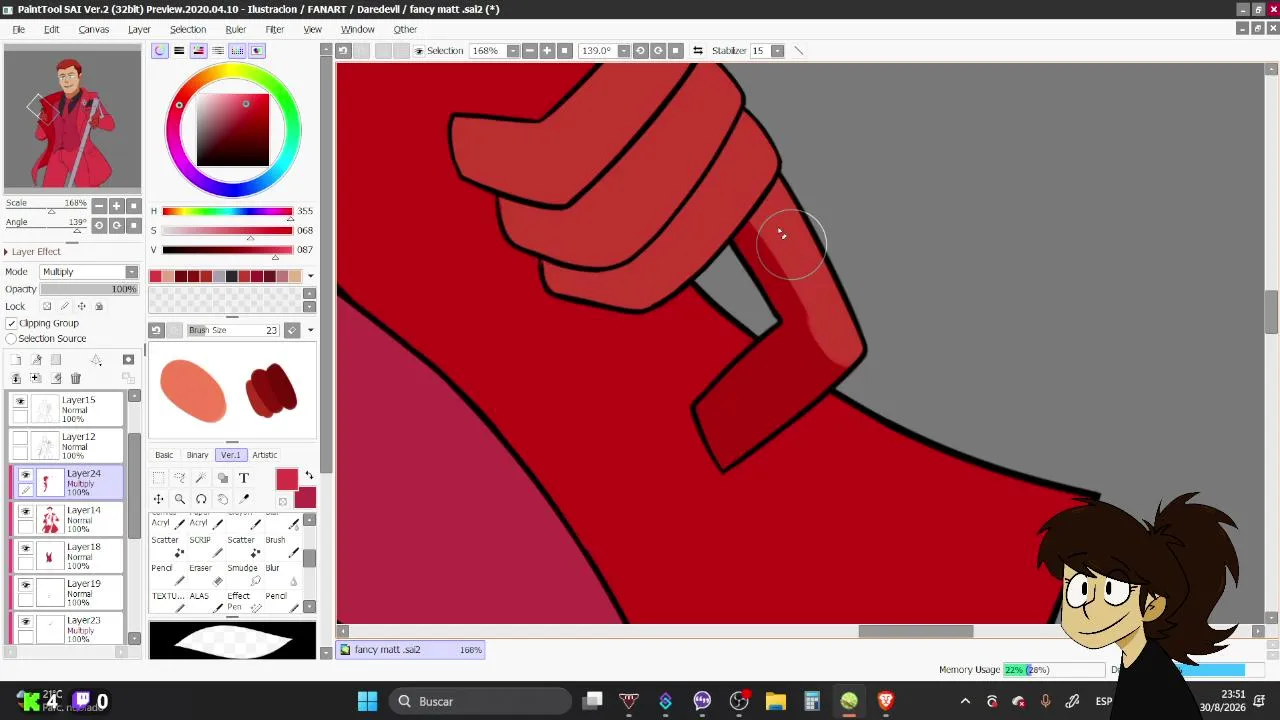Hide Layer14 visibility eye
Viewport: 1280px width, 720px height.
pos(26,512)
